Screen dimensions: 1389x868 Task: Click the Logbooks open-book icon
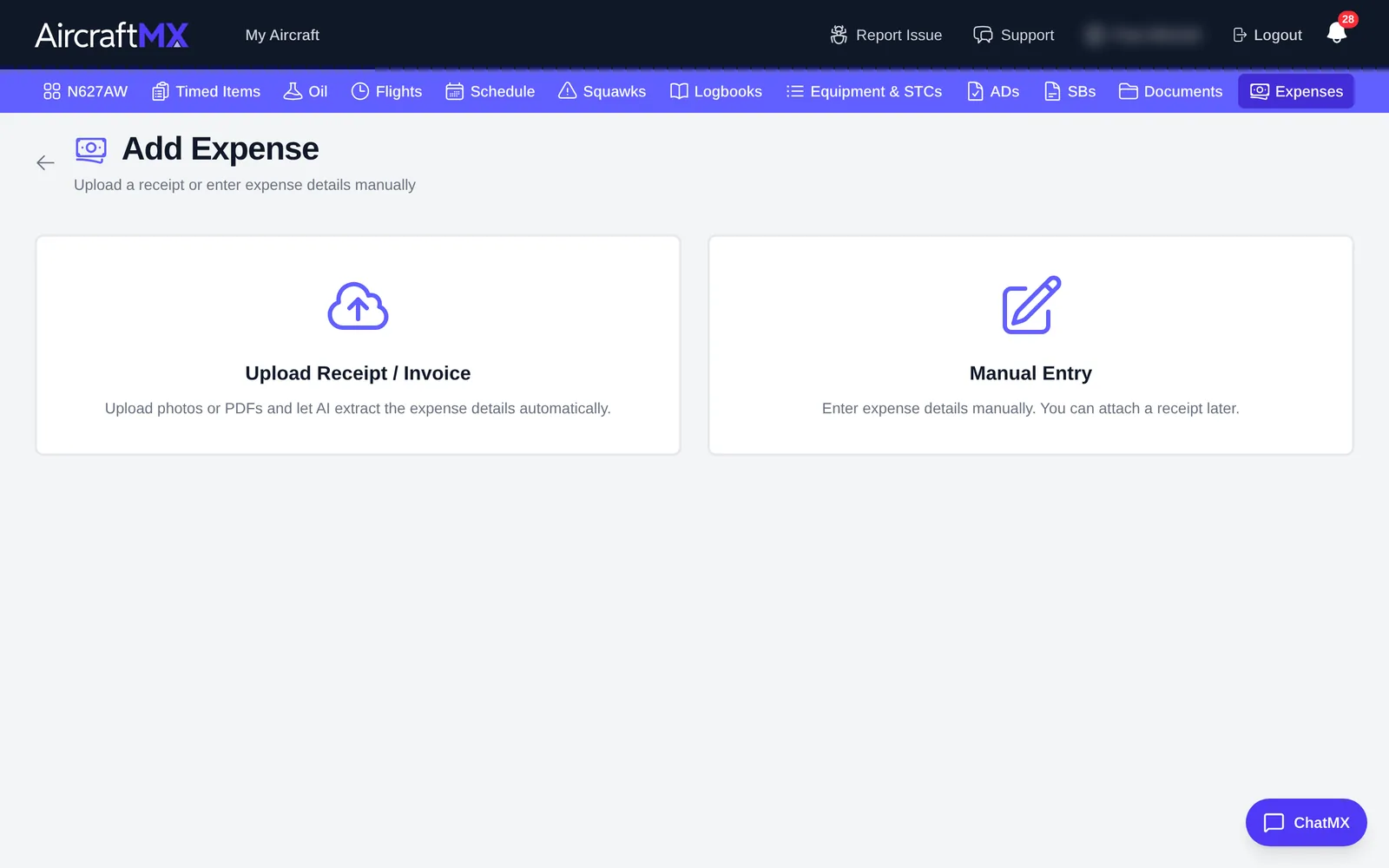pyautogui.click(x=679, y=91)
